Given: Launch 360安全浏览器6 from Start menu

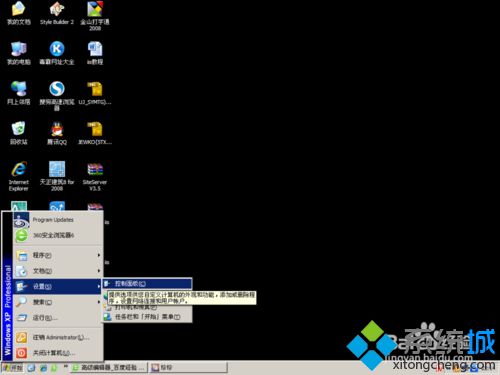Looking at the screenshot, I should click(x=58, y=235).
